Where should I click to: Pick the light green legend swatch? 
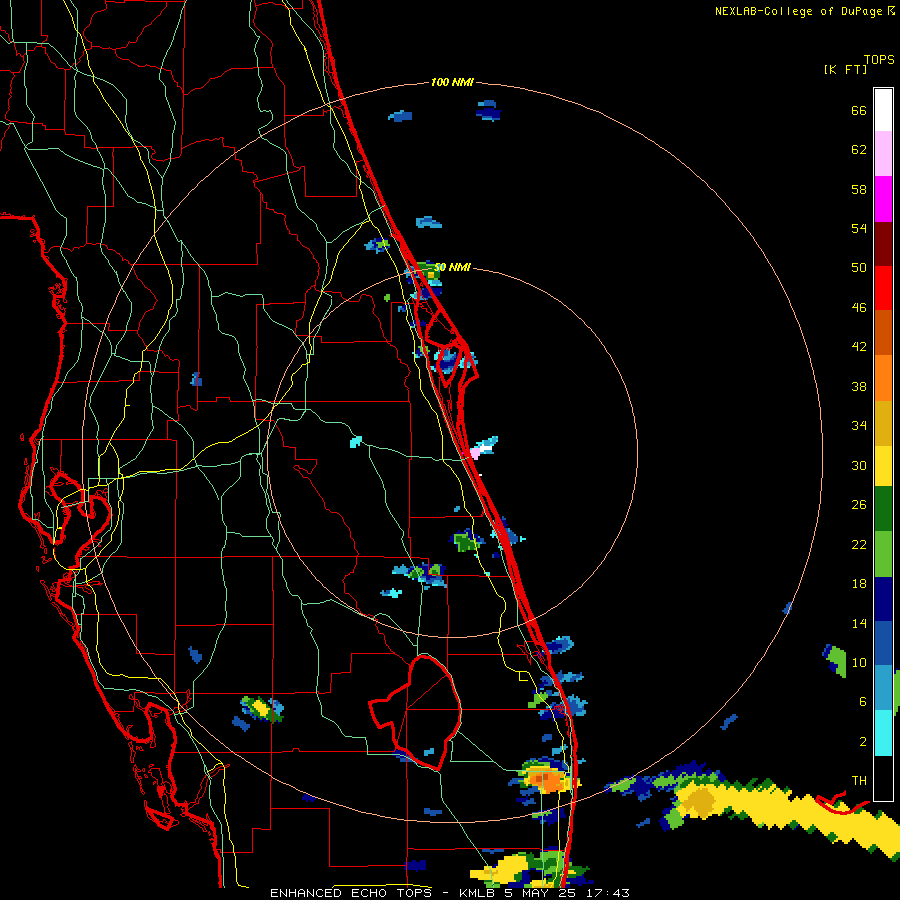click(883, 554)
